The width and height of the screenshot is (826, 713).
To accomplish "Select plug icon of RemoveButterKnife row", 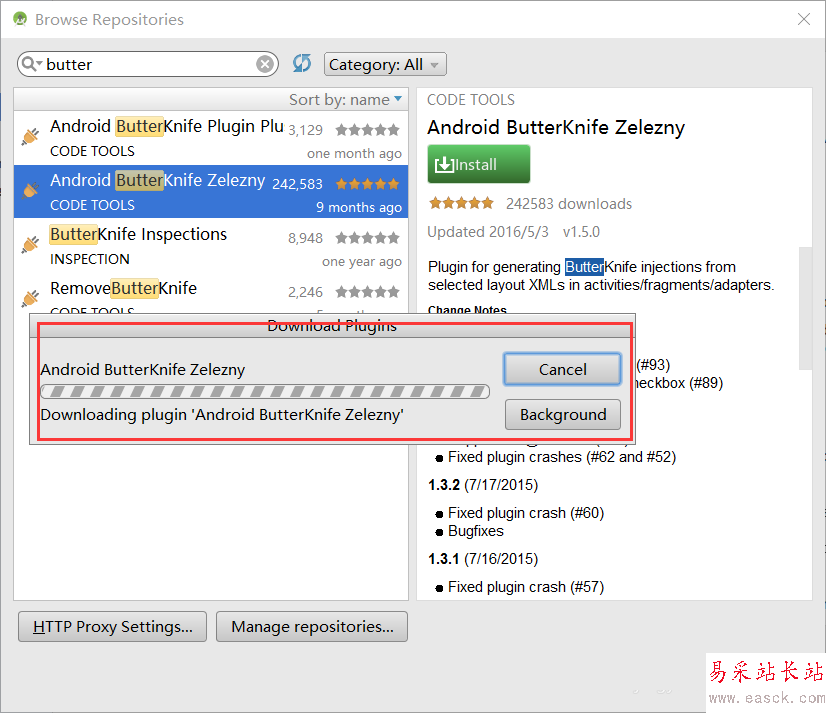I will point(31,298).
